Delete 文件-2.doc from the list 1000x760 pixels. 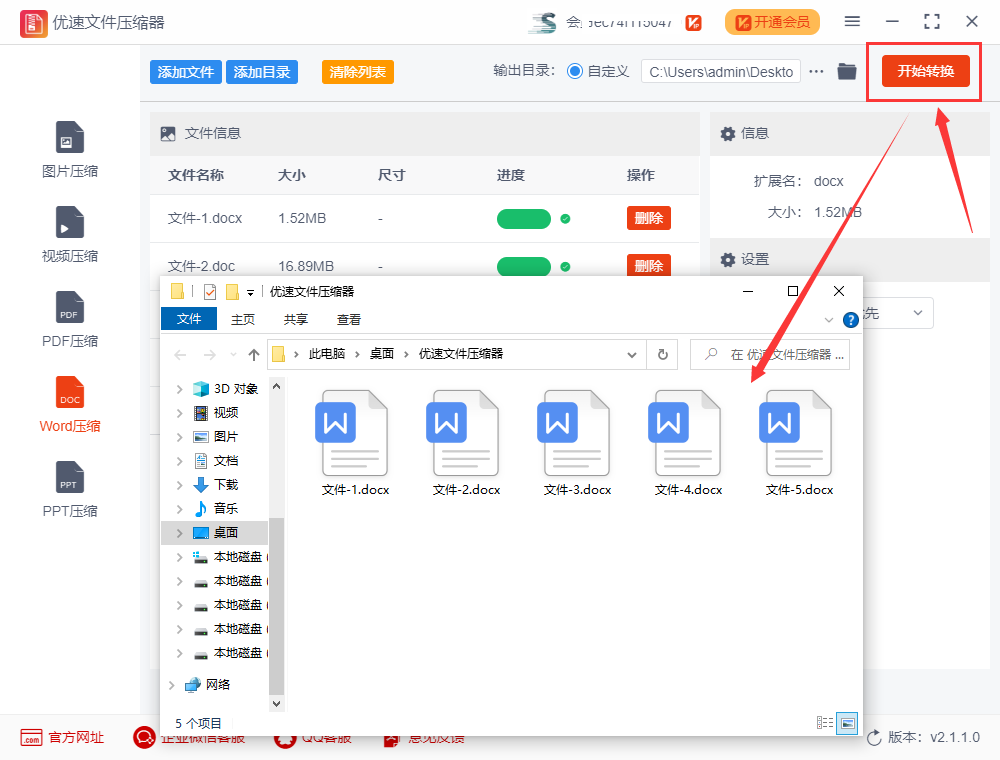649,265
